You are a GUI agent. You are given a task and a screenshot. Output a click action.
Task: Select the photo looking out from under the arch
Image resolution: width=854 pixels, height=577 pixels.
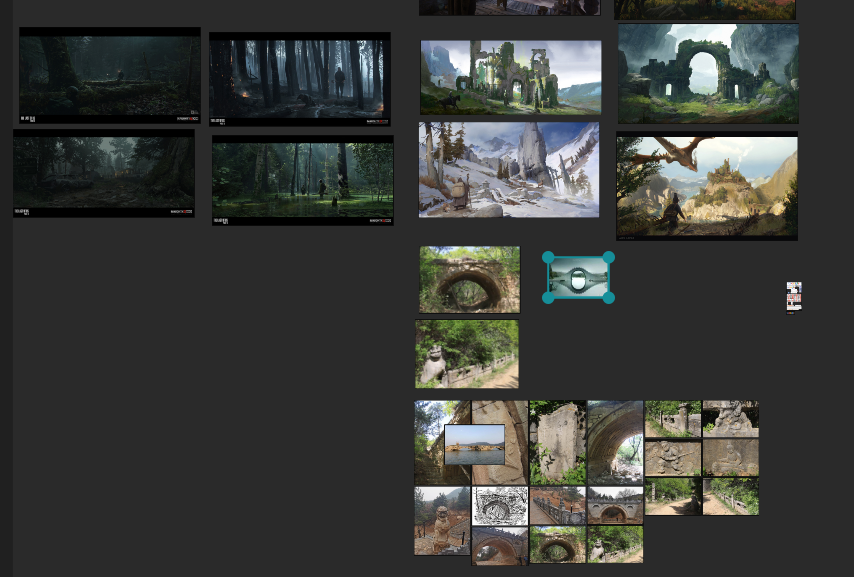point(615,443)
